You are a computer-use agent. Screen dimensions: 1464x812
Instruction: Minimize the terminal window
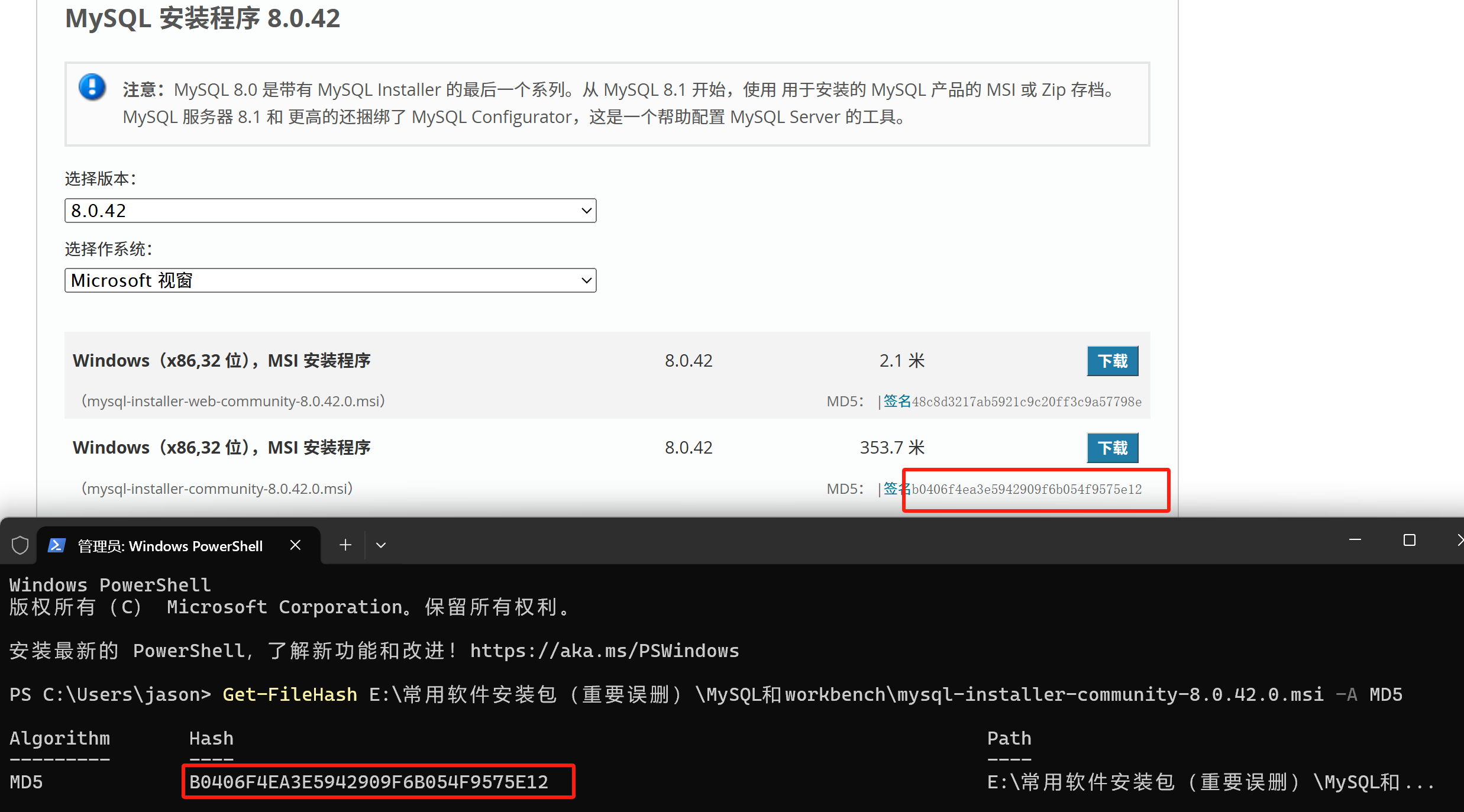click(1355, 540)
